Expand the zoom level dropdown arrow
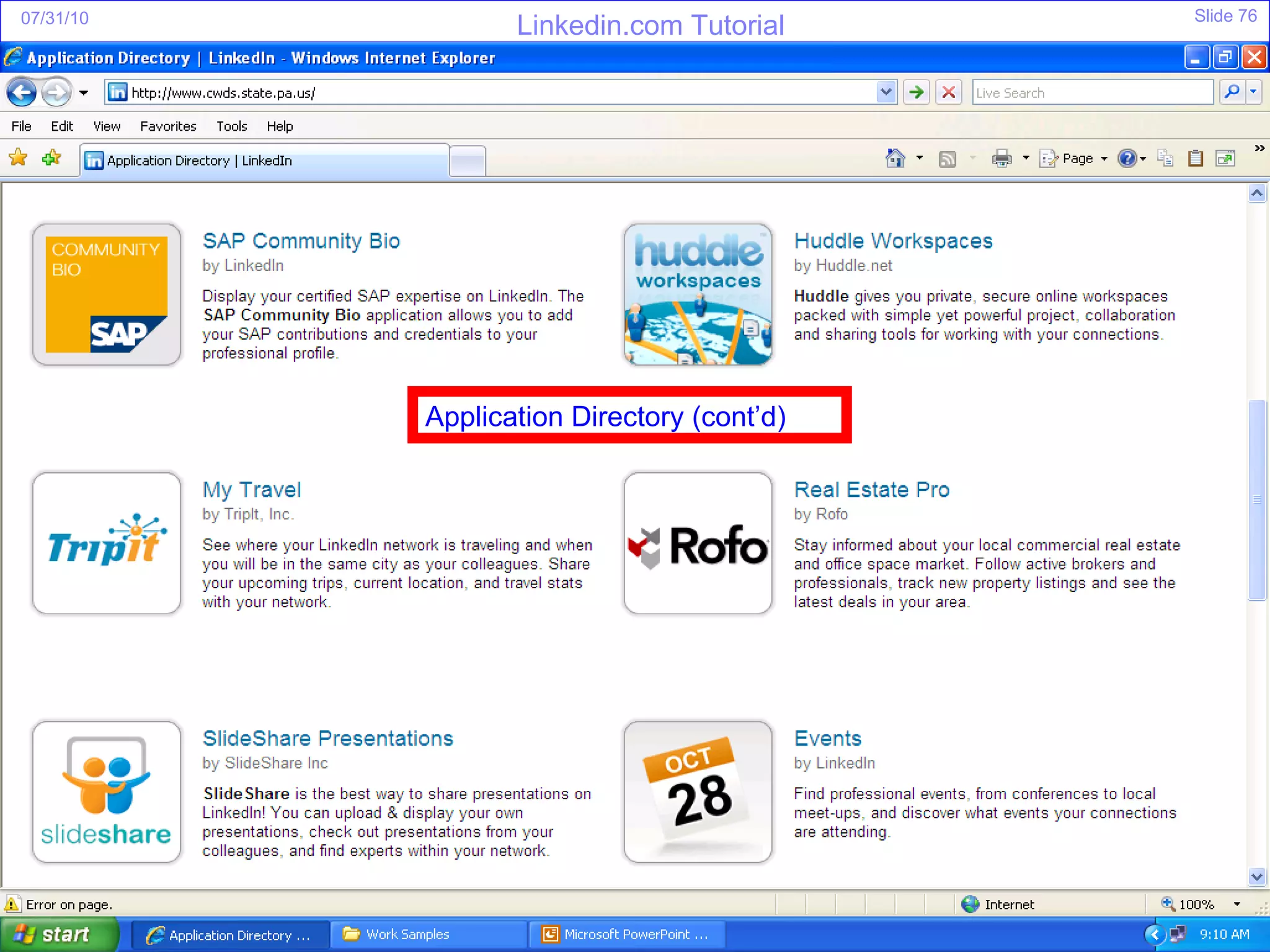Viewport: 1270px width, 952px height. (x=1237, y=904)
